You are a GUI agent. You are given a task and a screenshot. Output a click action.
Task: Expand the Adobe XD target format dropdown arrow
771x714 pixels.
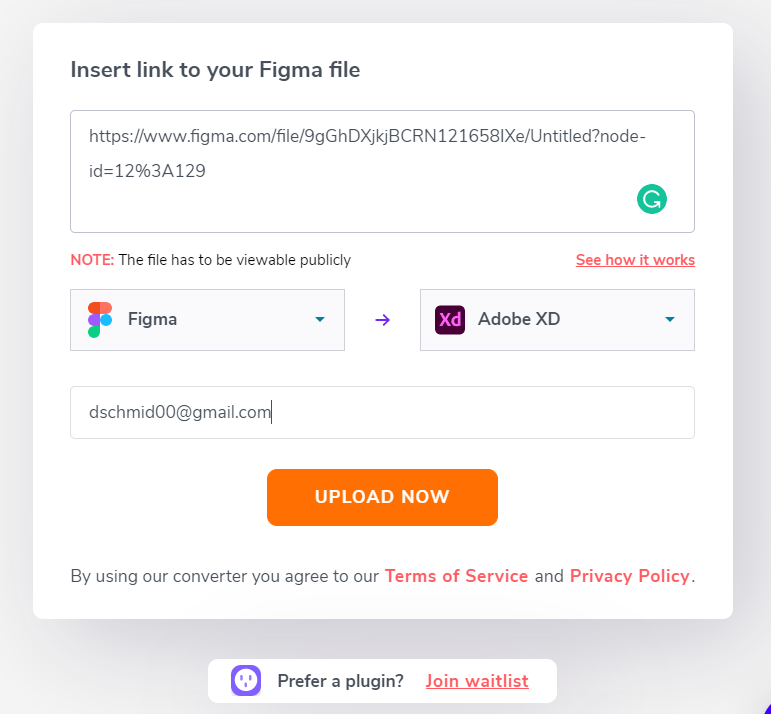tap(670, 320)
